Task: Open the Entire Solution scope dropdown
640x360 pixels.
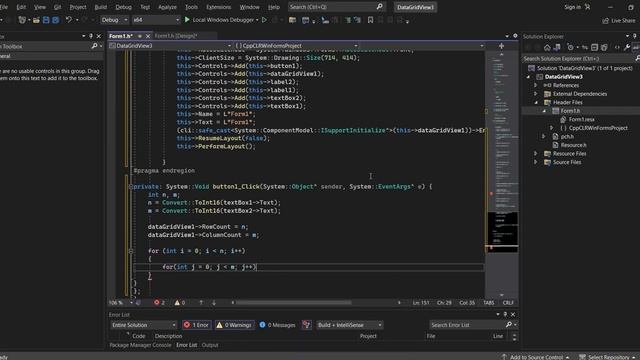Action: point(144,325)
